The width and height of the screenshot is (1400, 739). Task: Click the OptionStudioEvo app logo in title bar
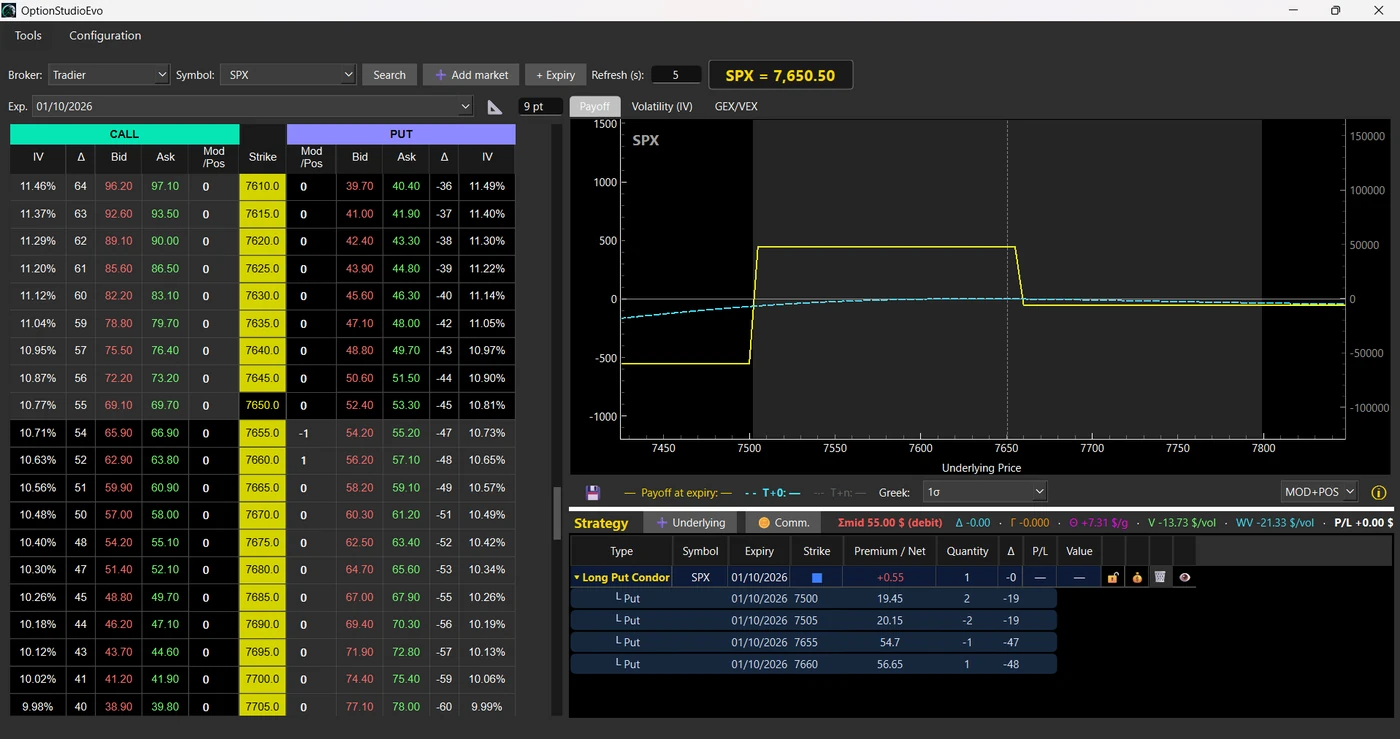point(9,10)
